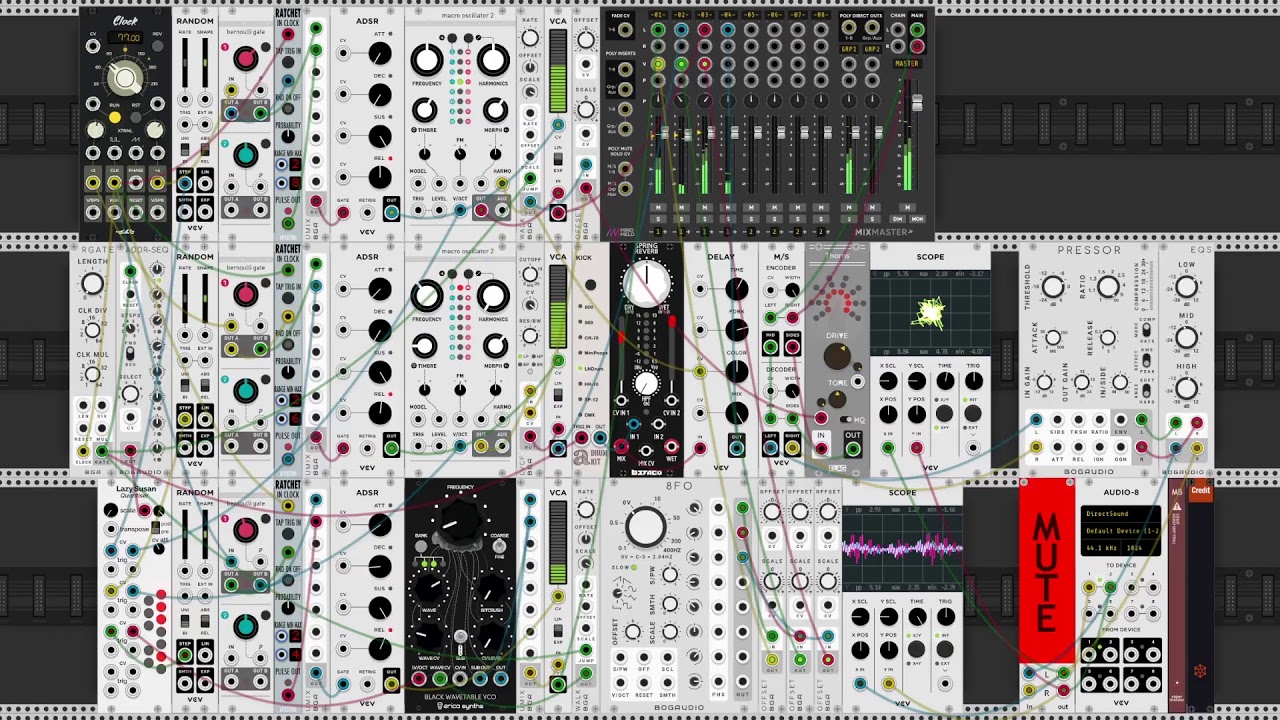Click the Delay module IN jack
The width and height of the screenshot is (1280, 720).
pos(700,448)
